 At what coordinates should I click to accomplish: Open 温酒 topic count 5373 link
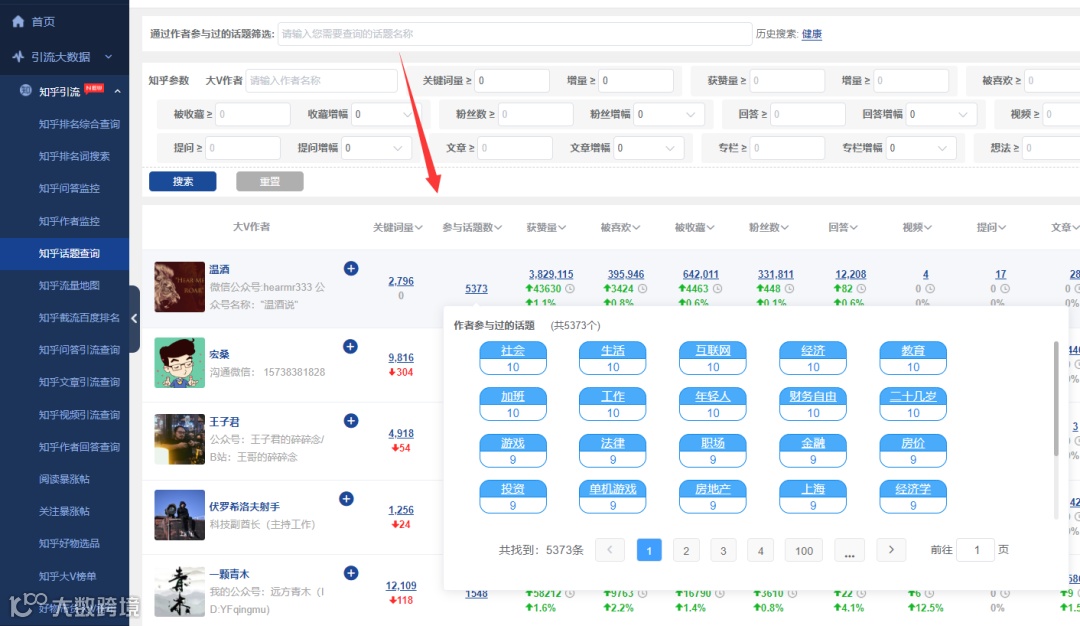click(x=476, y=289)
